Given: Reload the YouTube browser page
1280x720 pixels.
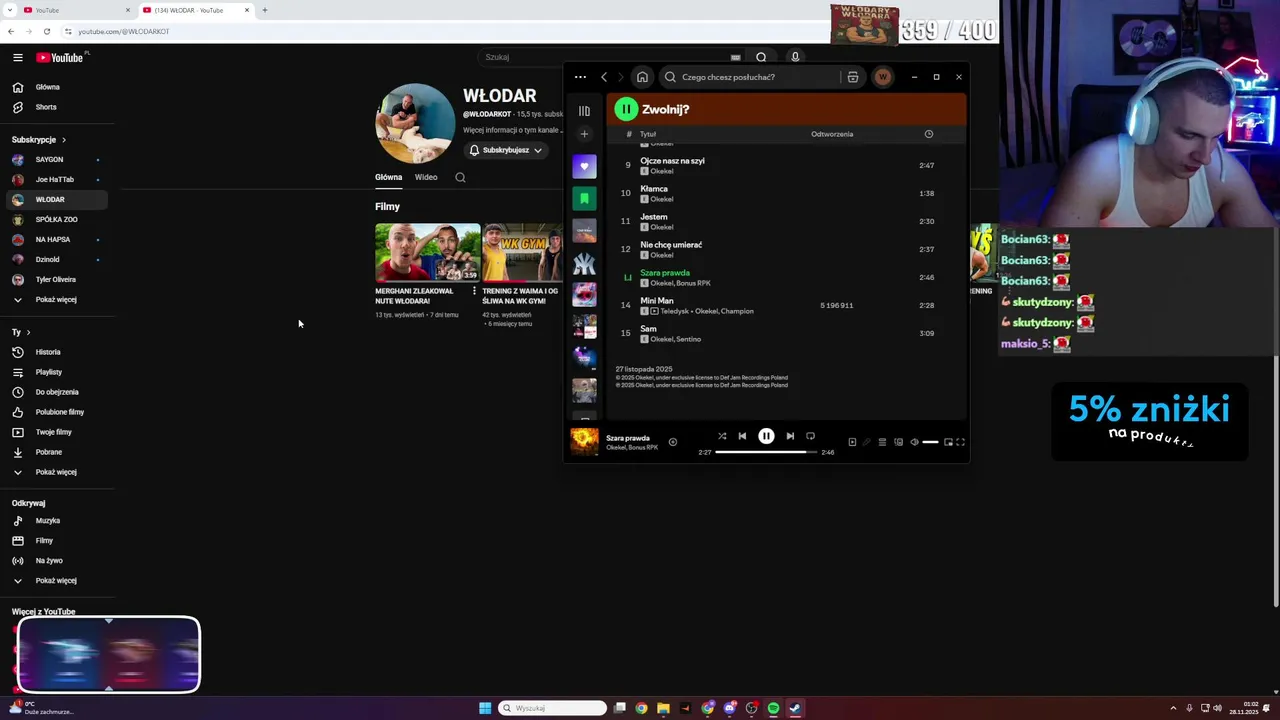Looking at the screenshot, I should [x=46, y=31].
